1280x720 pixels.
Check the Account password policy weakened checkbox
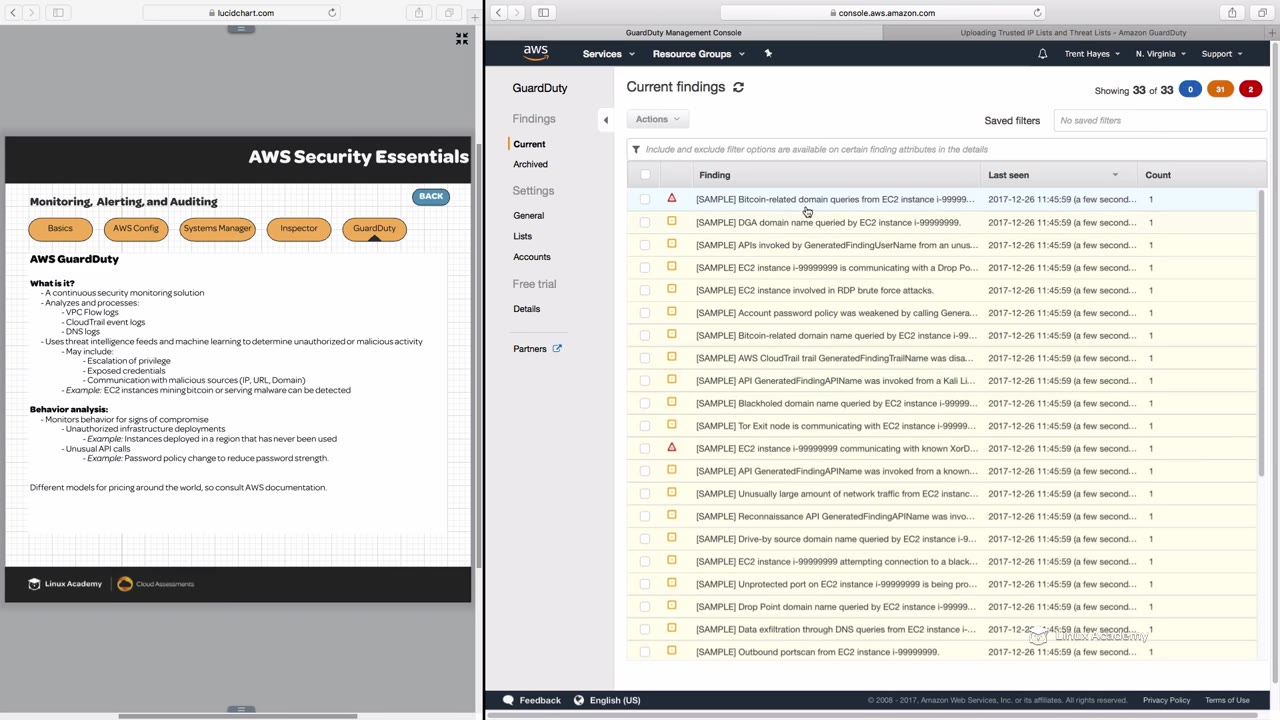click(645, 313)
